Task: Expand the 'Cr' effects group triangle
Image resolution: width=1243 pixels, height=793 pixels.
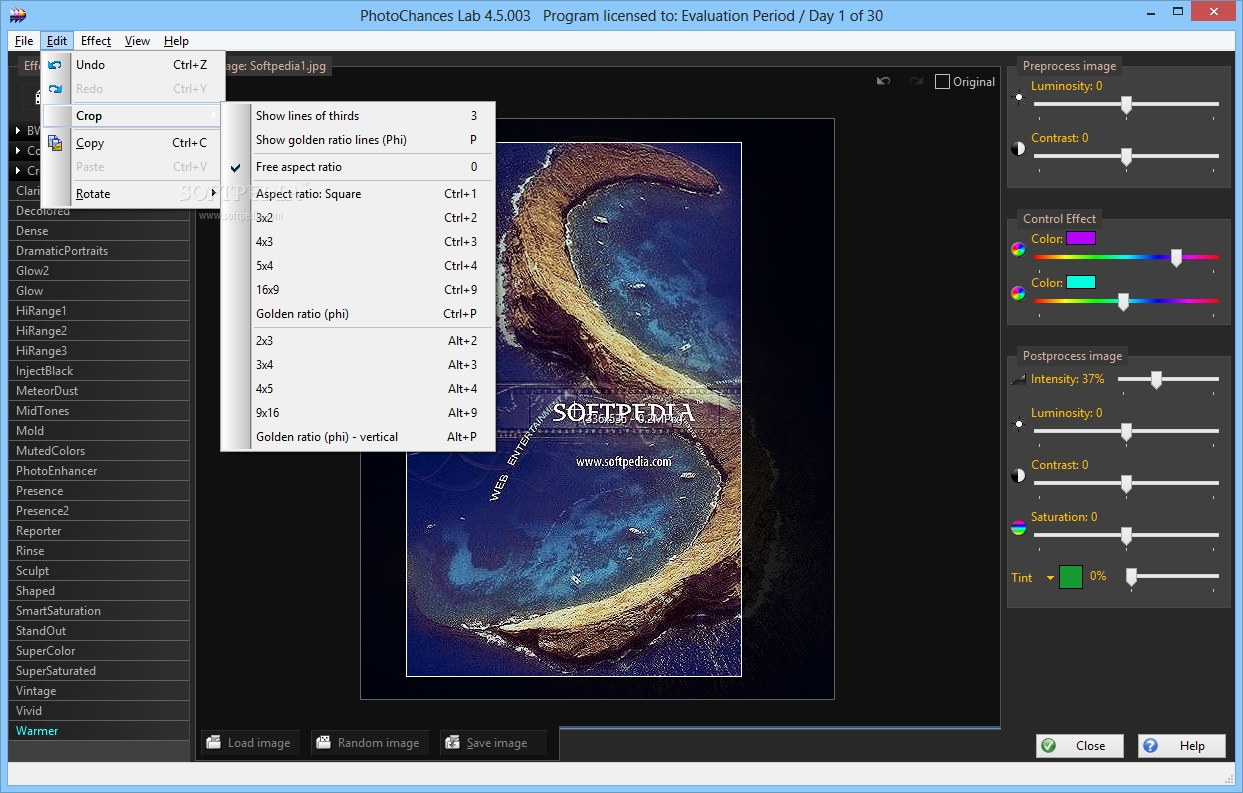Action: 19,171
